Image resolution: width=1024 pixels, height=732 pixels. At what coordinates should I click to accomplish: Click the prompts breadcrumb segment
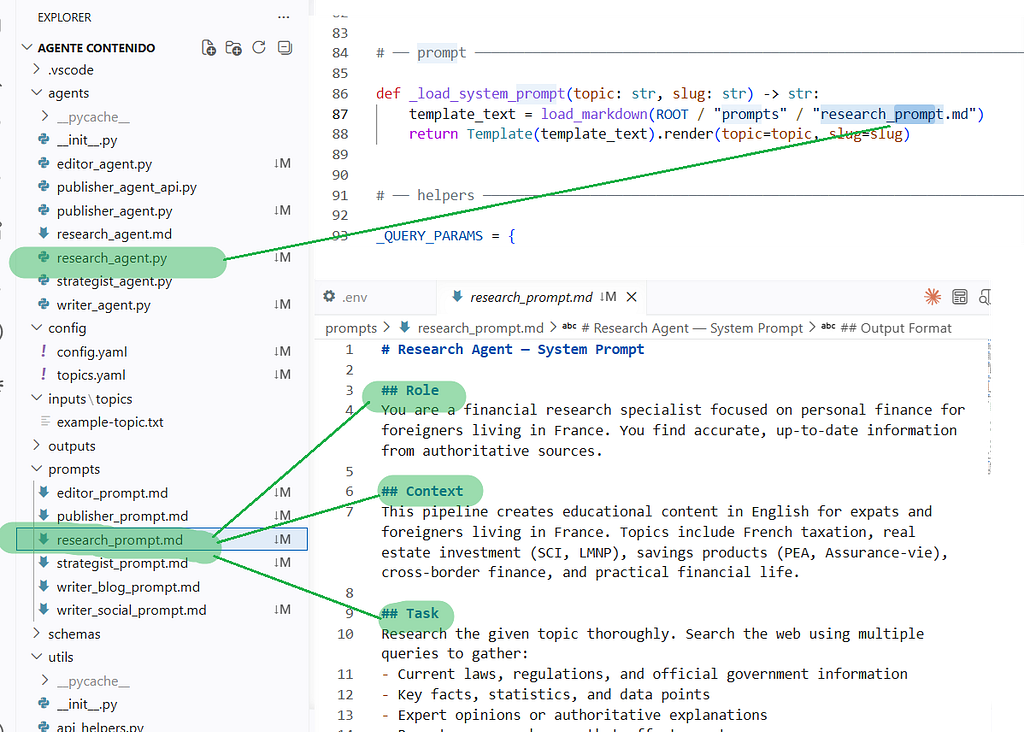(351, 328)
